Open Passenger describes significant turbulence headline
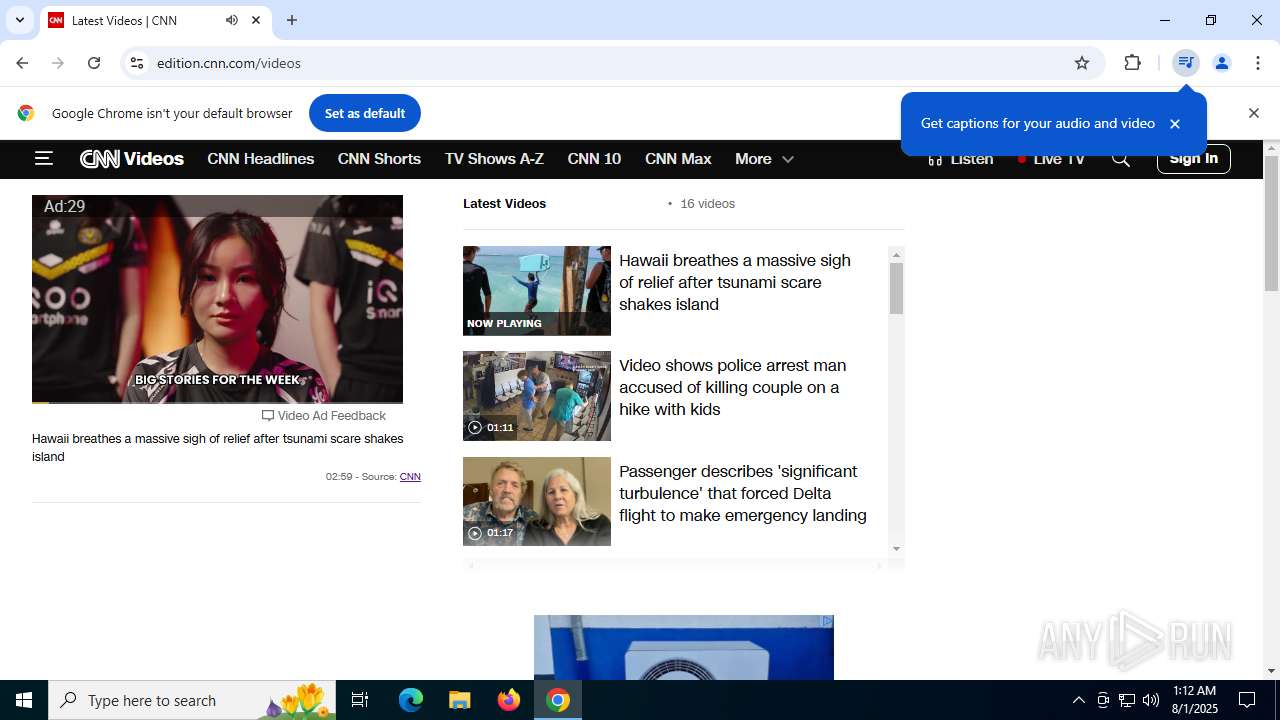Image resolution: width=1280 pixels, height=720 pixels. tap(743, 493)
